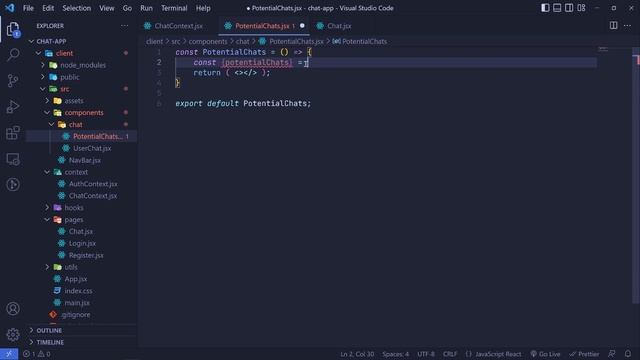Switch to ChatContext.jsx editor tab
The height and width of the screenshot is (360, 640).
[178, 26]
